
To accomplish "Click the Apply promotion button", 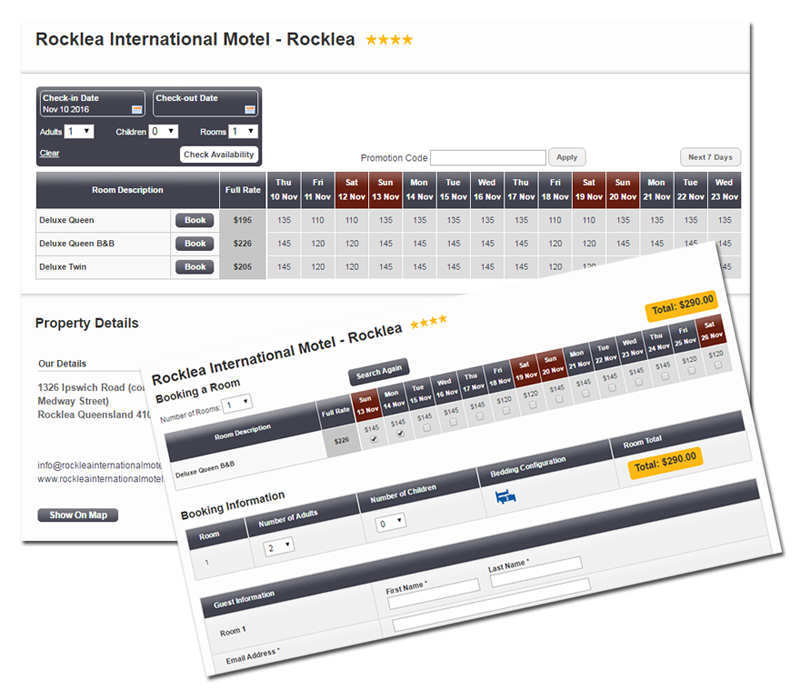I will click(x=567, y=157).
